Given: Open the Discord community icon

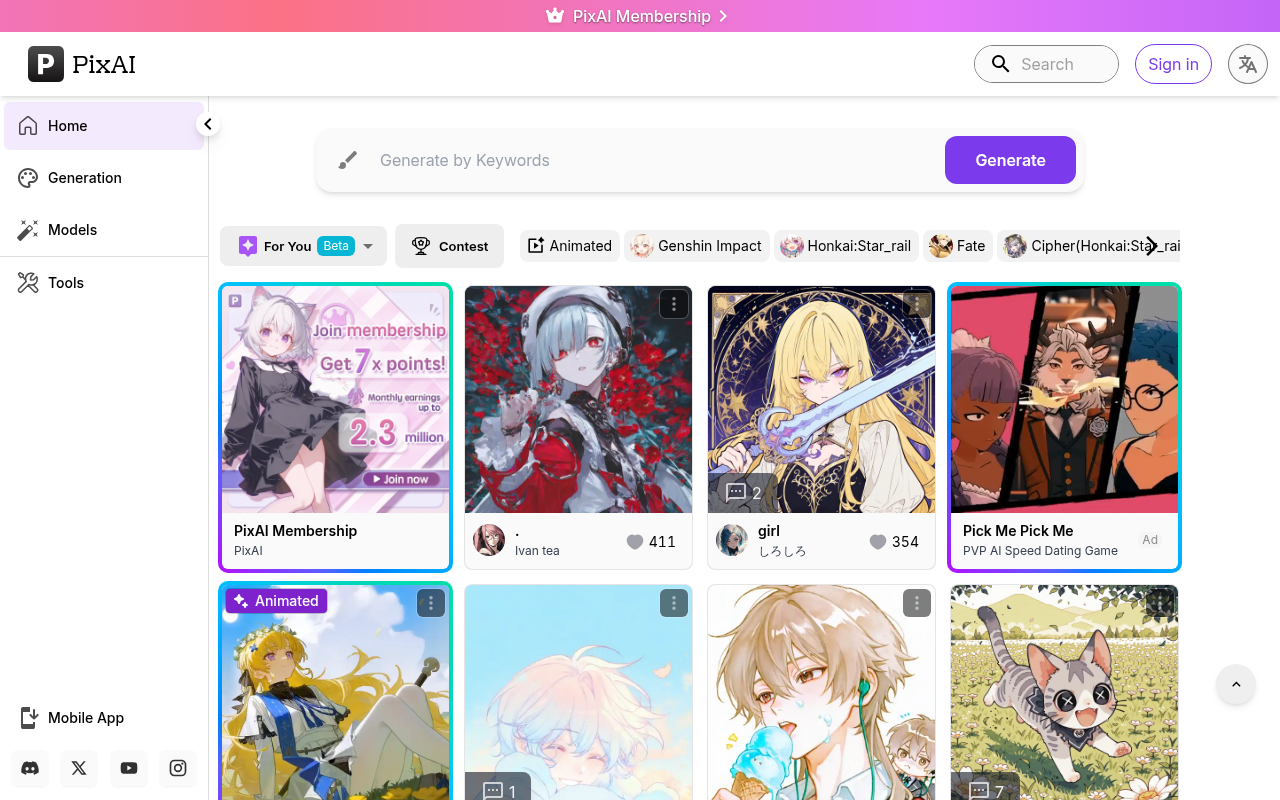Looking at the screenshot, I should coord(29,768).
